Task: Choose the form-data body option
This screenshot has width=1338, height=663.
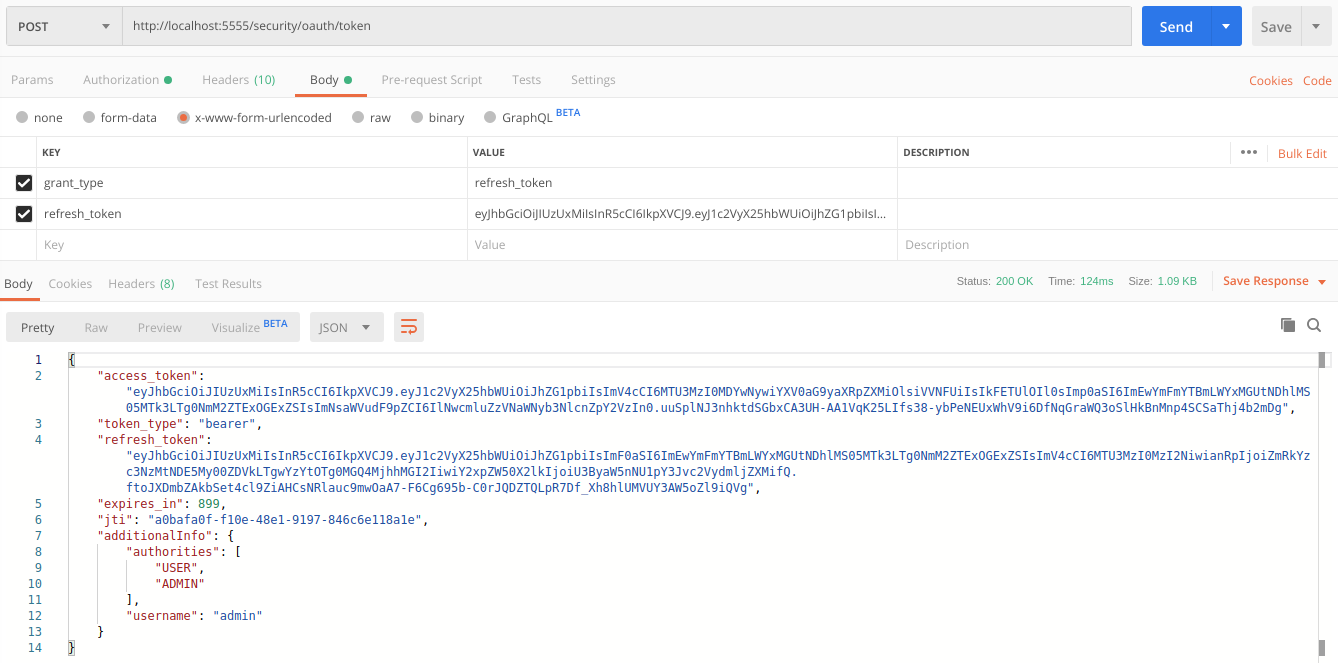Action: click(89, 117)
